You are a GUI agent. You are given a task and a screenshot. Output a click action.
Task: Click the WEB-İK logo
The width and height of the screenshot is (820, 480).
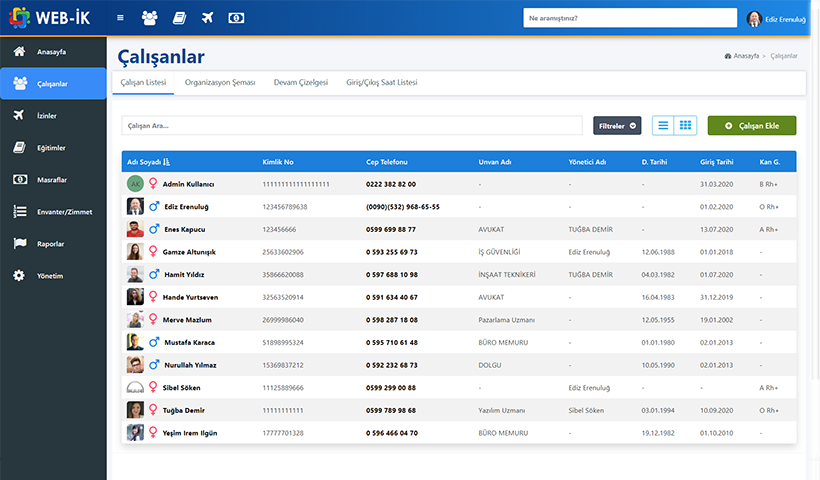[x=50, y=18]
